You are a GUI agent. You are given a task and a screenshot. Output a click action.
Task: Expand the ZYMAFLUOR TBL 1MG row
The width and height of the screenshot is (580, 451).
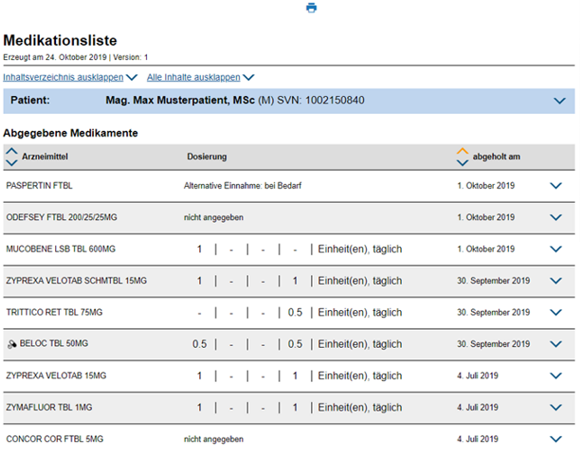coord(556,408)
